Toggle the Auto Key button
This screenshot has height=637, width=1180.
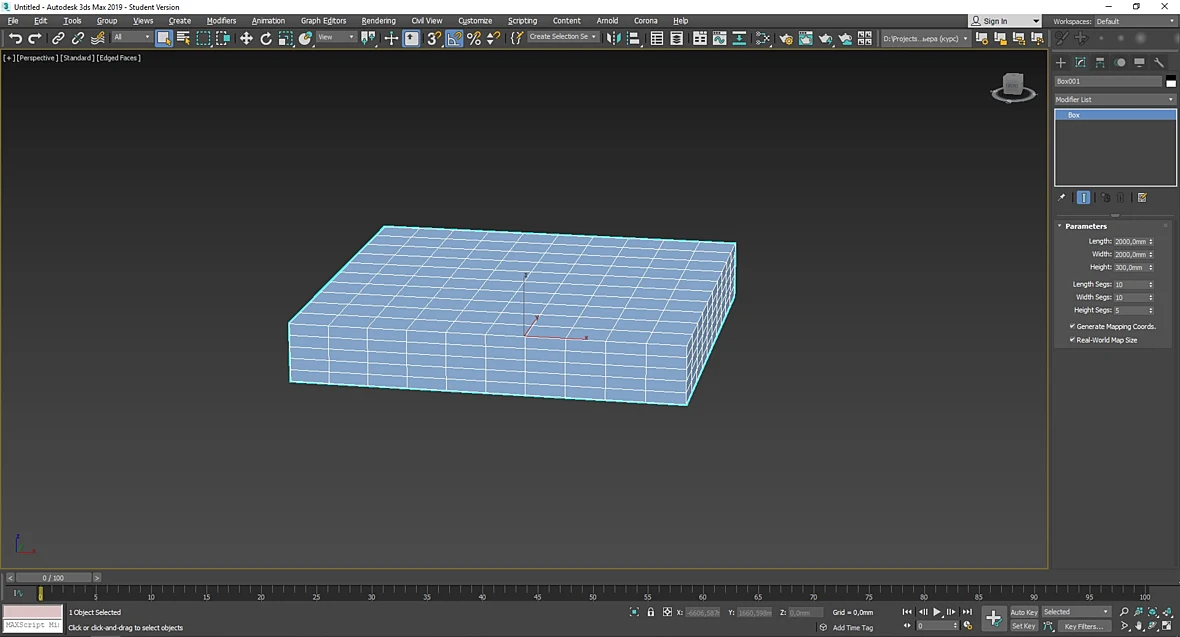pos(1023,612)
